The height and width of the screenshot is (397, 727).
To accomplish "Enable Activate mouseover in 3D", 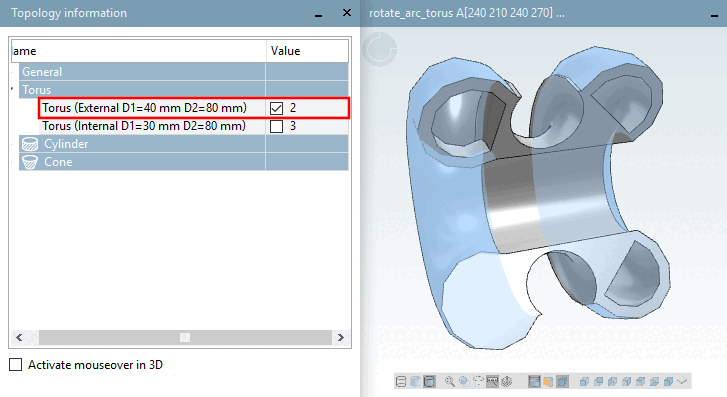I will point(16,365).
